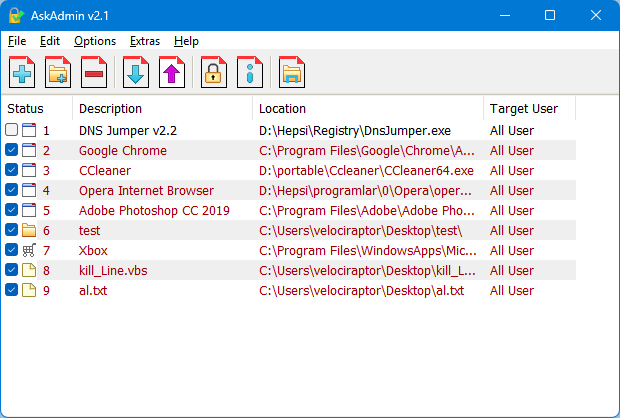The width and height of the screenshot is (620, 418).
Task: Select the 'CCleaner' description
Action: [x=105, y=170]
